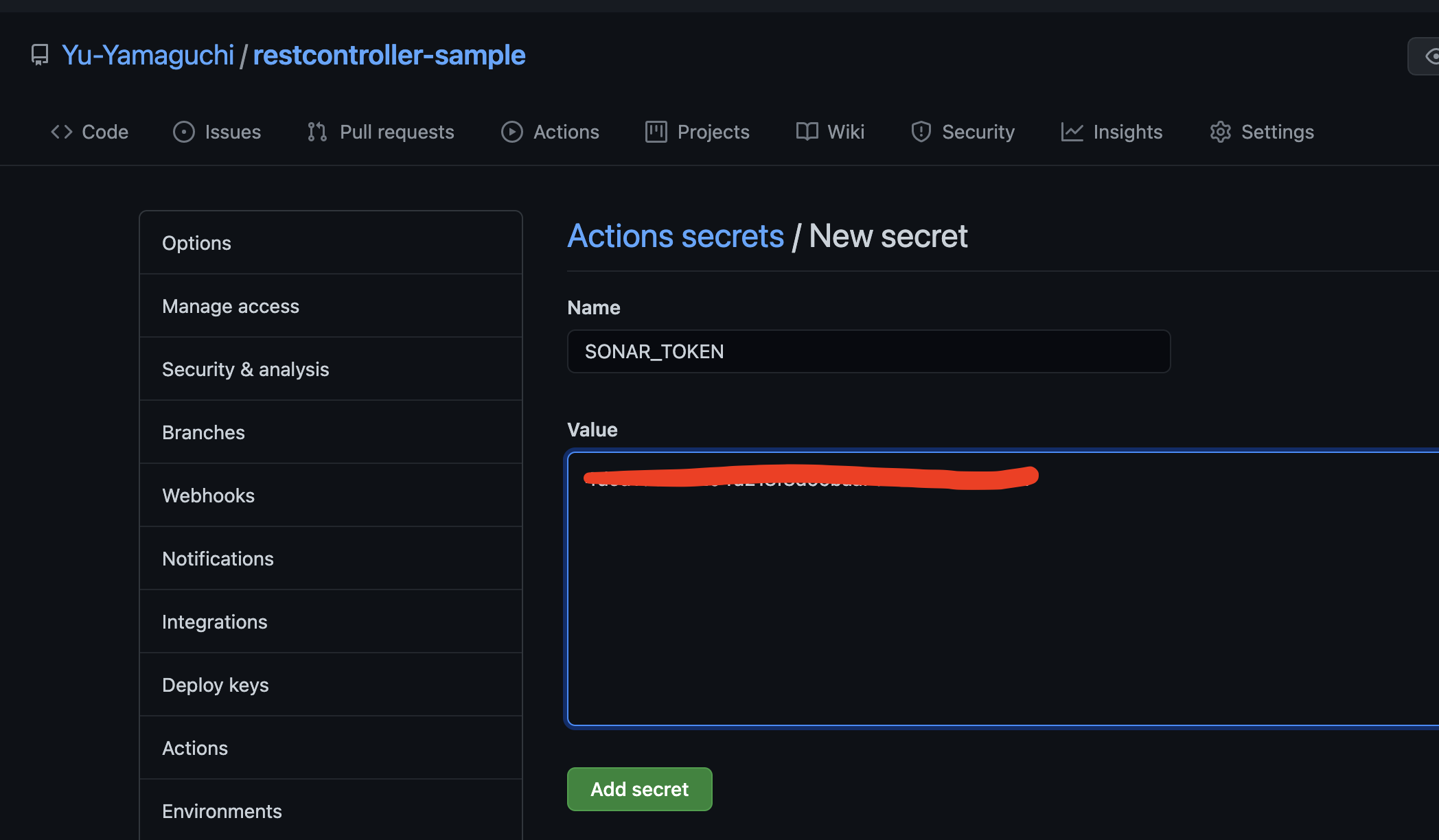Select the Wiki book icon

[807, 131]
